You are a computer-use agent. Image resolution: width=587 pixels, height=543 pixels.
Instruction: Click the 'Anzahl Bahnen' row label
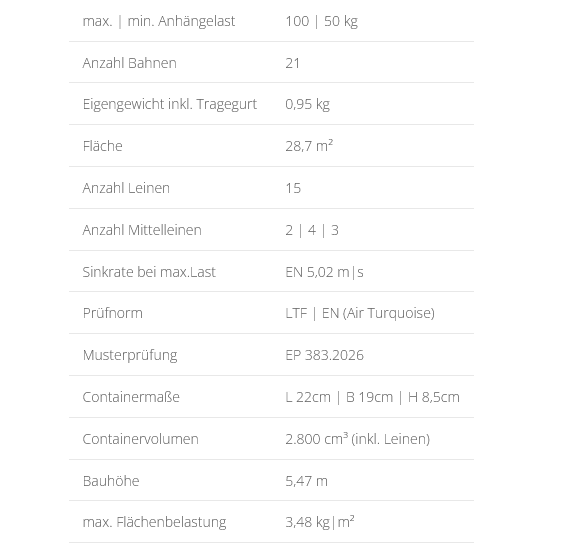point(130,63)
